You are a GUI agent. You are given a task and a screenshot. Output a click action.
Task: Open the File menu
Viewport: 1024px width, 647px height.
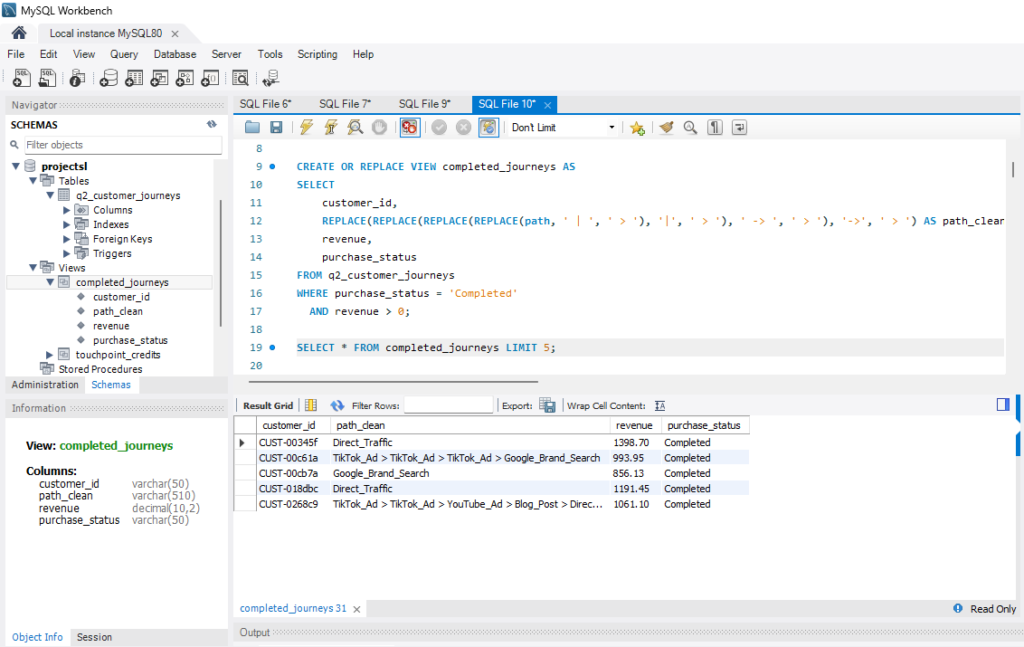click(16, 54)
